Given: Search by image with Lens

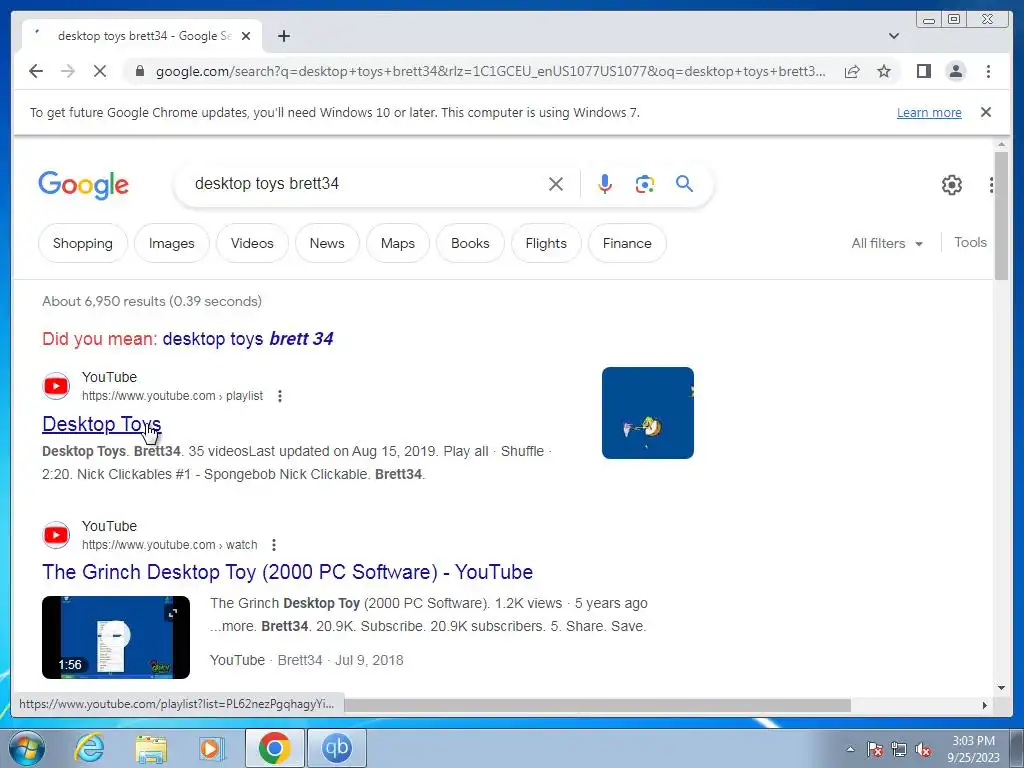Looking at the screenshot, I should pyautogui.click(x=645, y=184).
